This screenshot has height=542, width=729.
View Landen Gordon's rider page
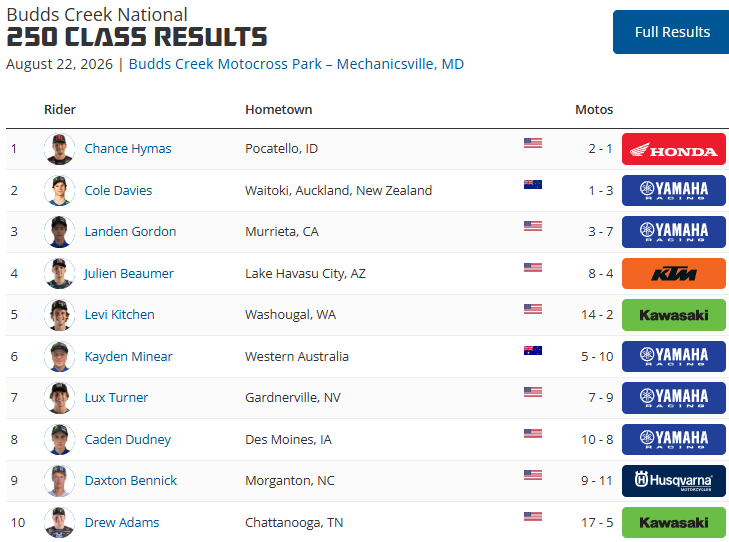tap(130, 231)
